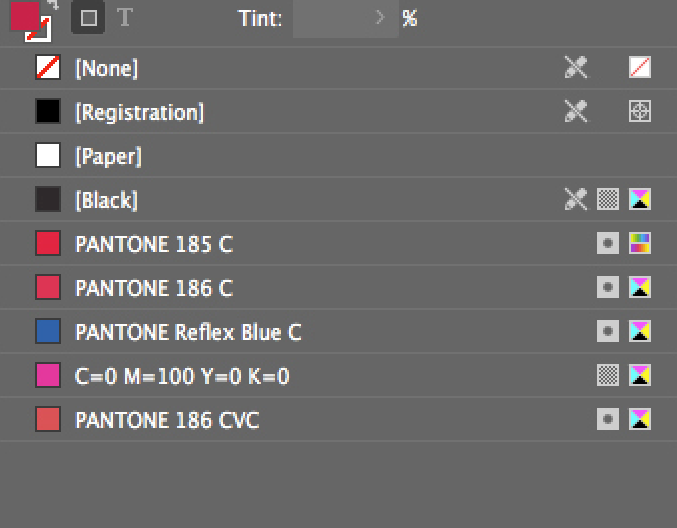
Task: Click the spot color icon on PANTONE 186 CVC
Action: pyautogui.click(x=608, y=420)
